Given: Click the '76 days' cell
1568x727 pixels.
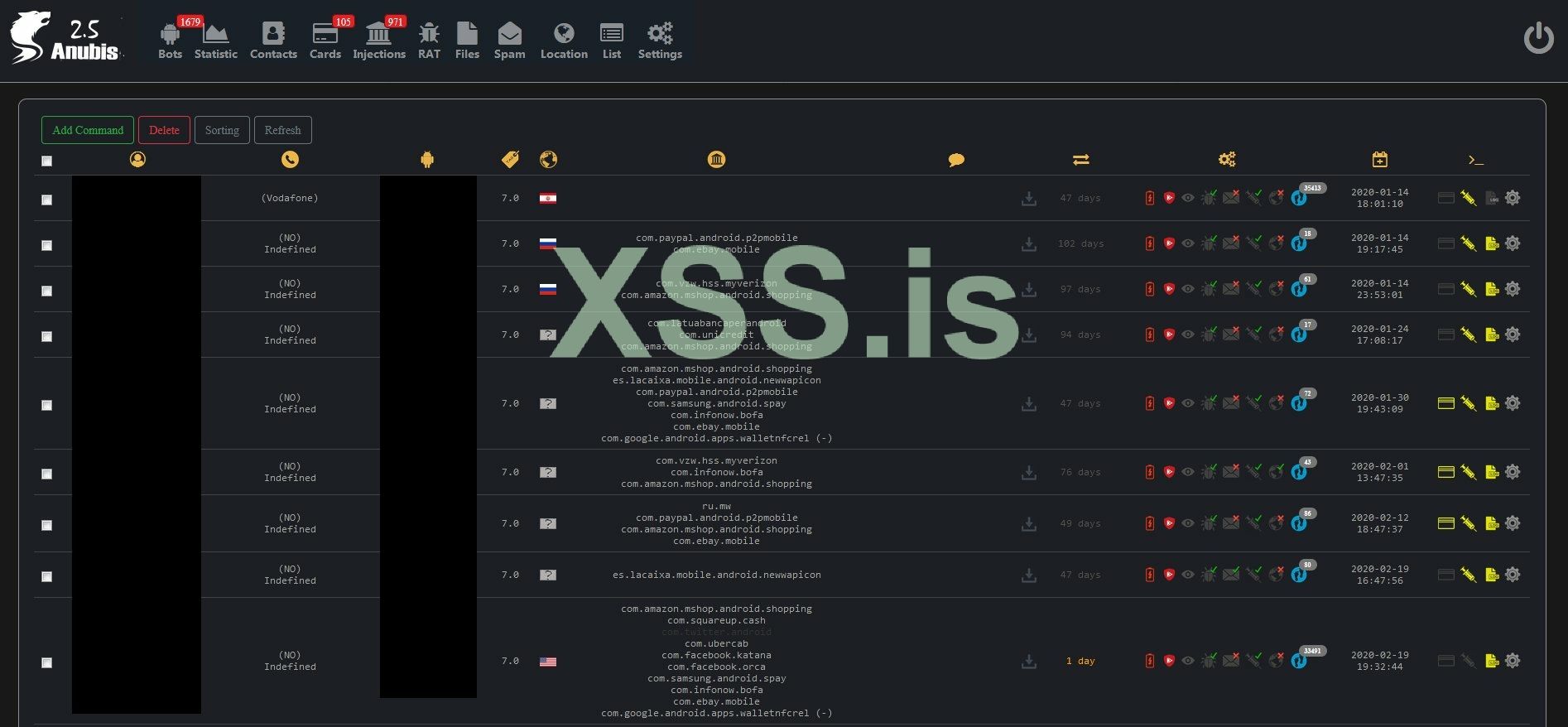Looking at the screenshot, I should click(1080, 472).
